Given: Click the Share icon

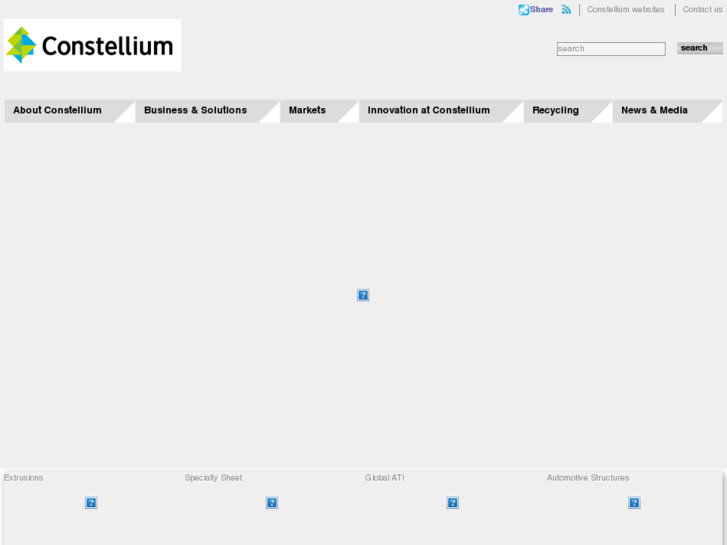Looking at the screenshot, I should click(524, 10).
